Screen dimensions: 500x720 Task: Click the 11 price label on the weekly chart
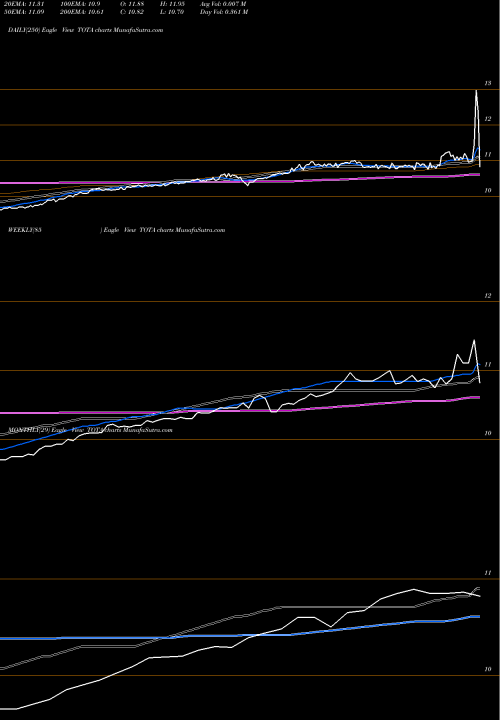(488, 364)
